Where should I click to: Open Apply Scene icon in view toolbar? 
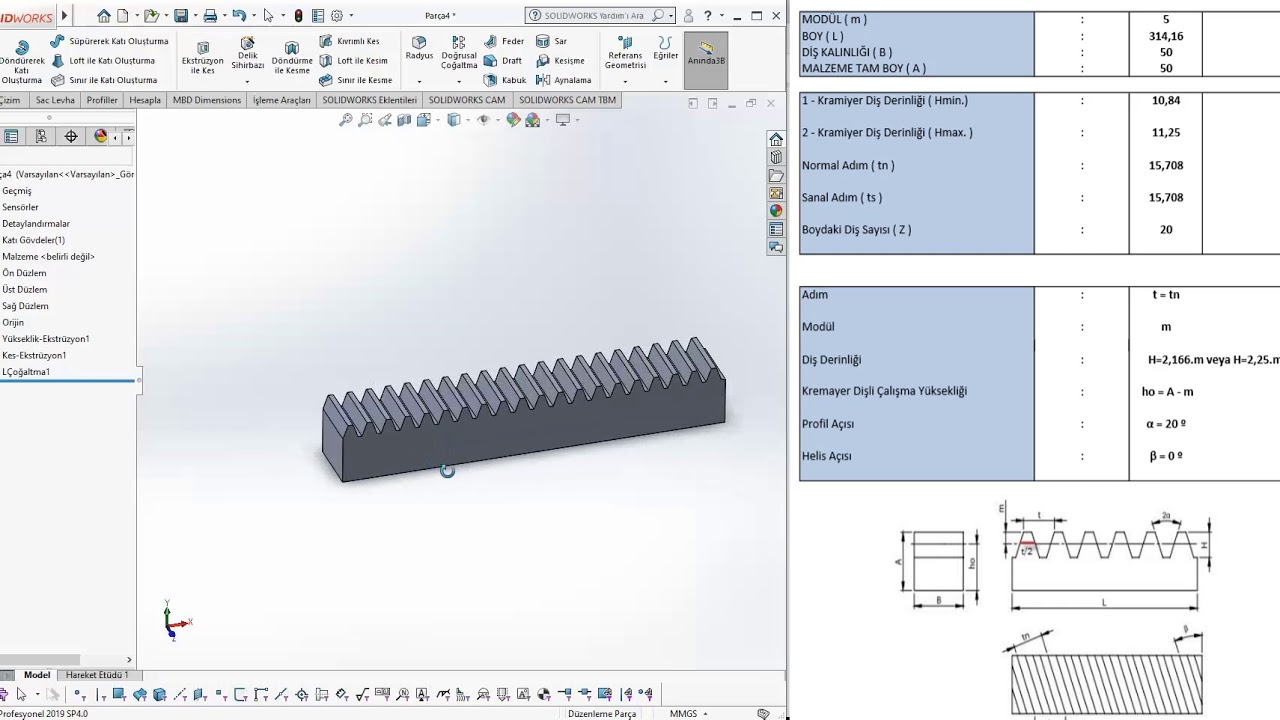532,120
